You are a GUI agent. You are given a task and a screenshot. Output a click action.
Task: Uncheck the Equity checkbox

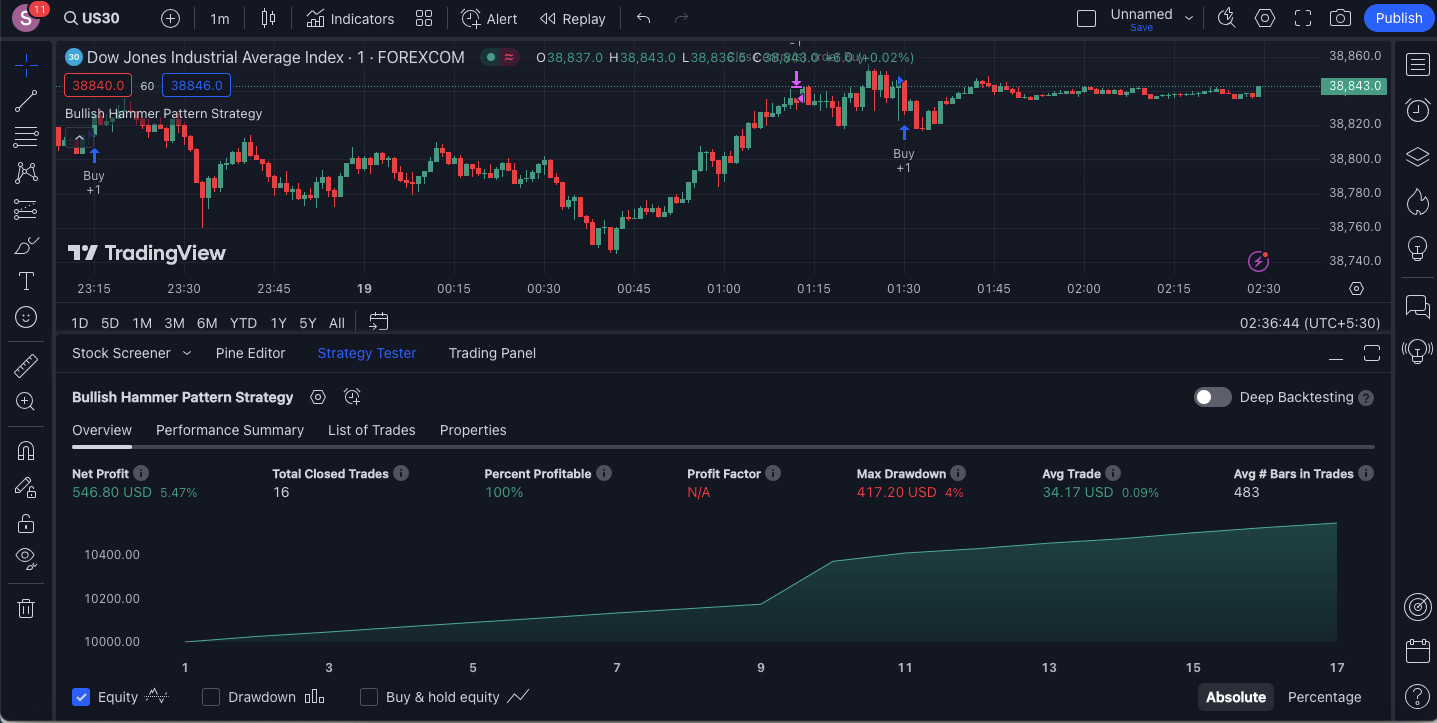[81, 697]
